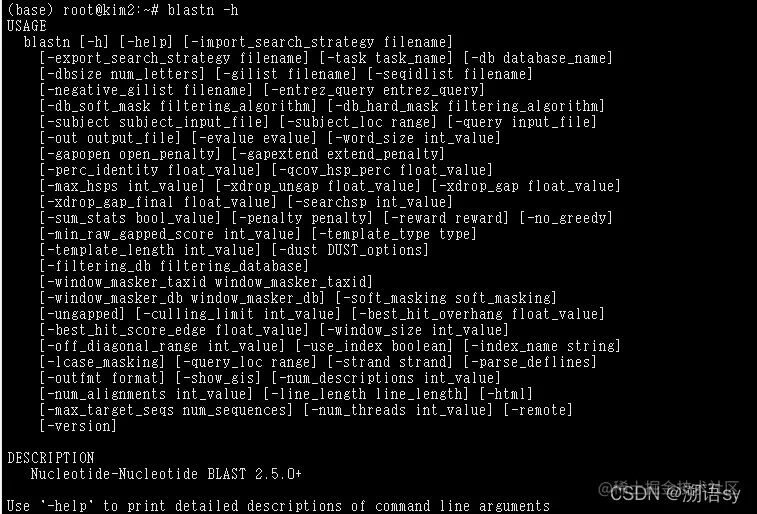Click the [-perc_identity float_value] option
Screen dimensions: 757x514
click(150, 170)
